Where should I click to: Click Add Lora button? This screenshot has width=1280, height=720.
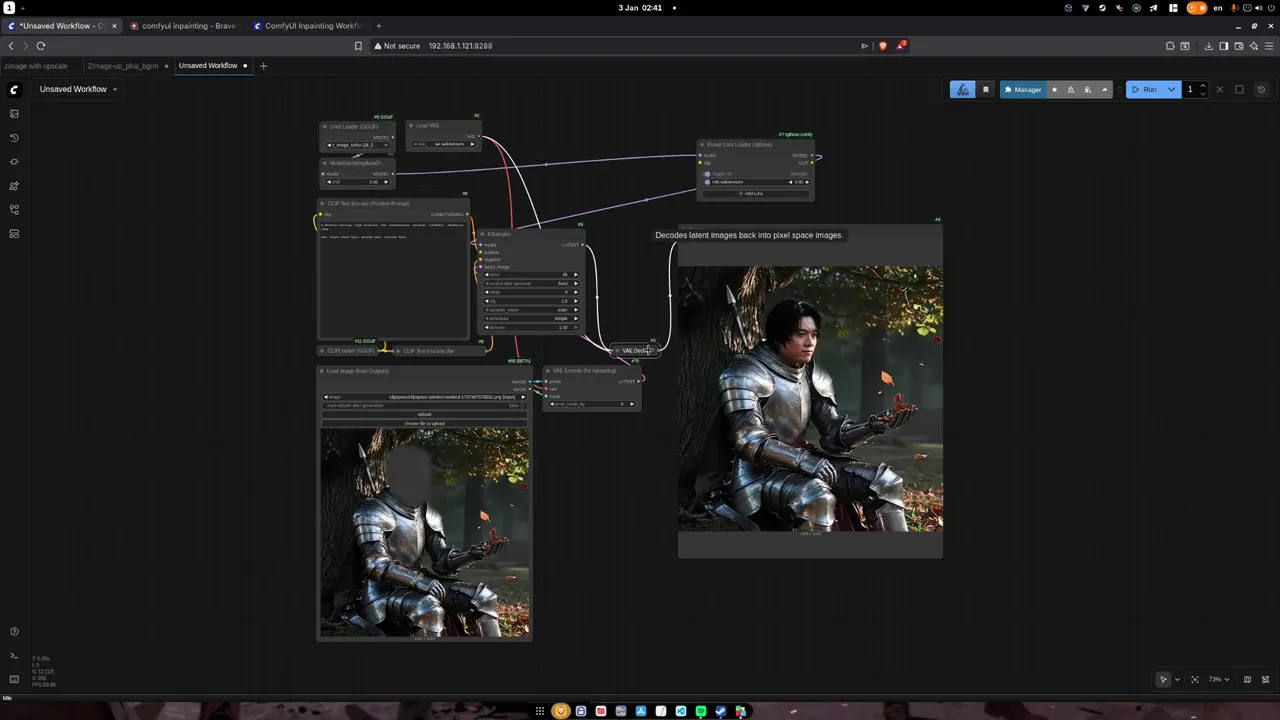tap(755, 193)
